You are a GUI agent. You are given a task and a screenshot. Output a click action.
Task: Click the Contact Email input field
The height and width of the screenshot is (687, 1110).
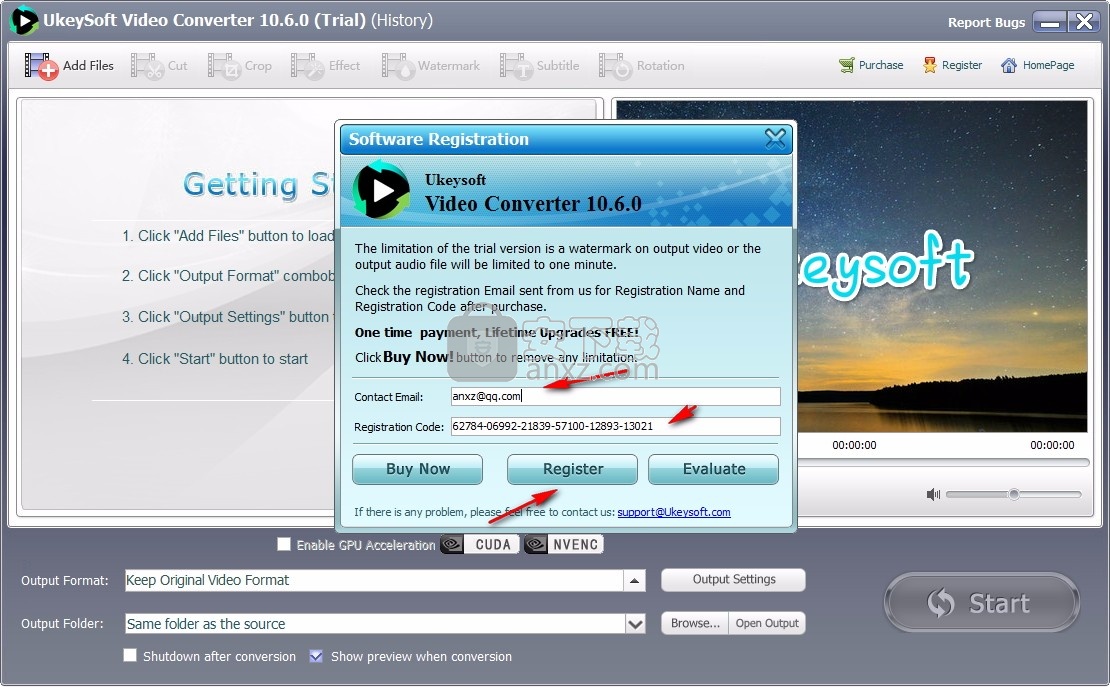[x=616, y=396]
